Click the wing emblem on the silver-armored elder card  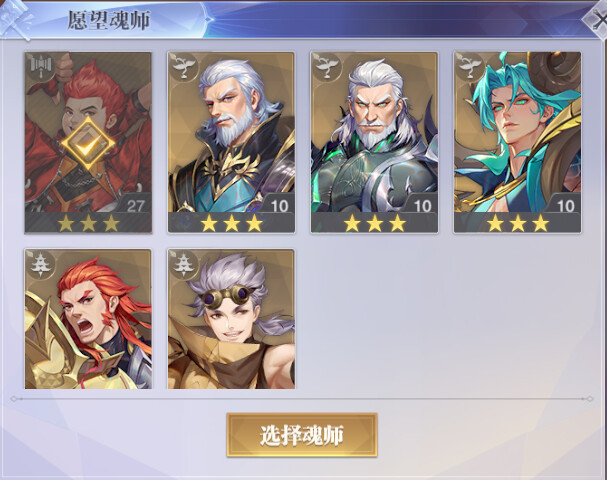tap(327, 66)
